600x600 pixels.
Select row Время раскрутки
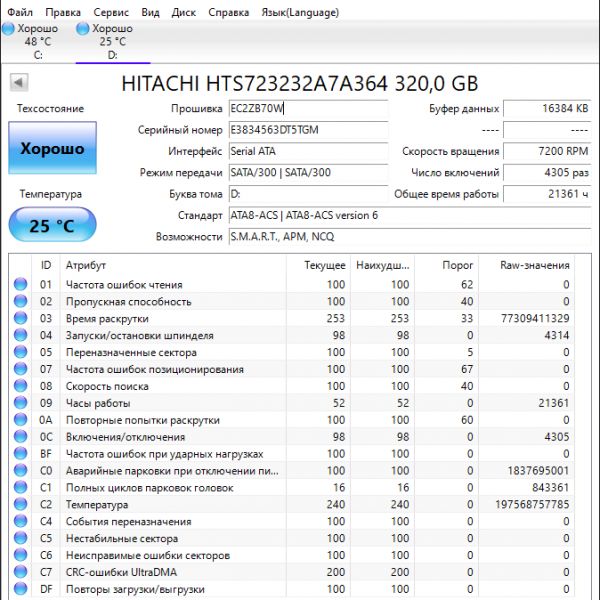point(292,318)
